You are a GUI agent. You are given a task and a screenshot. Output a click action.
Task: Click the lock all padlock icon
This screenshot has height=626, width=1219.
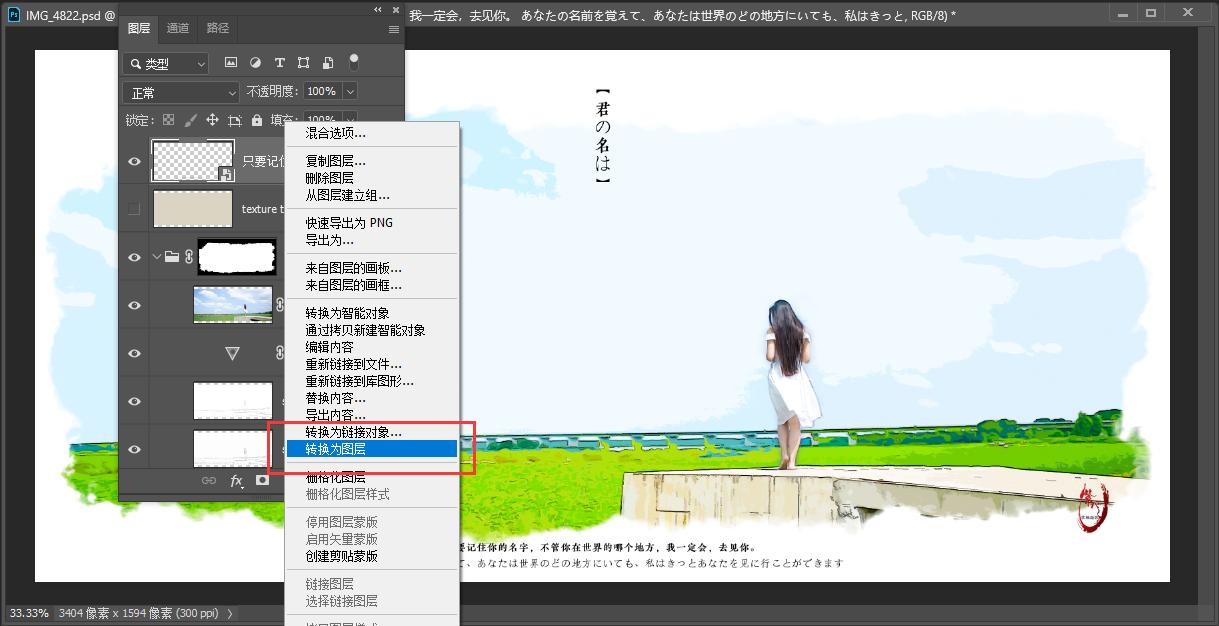pos(257,120)
